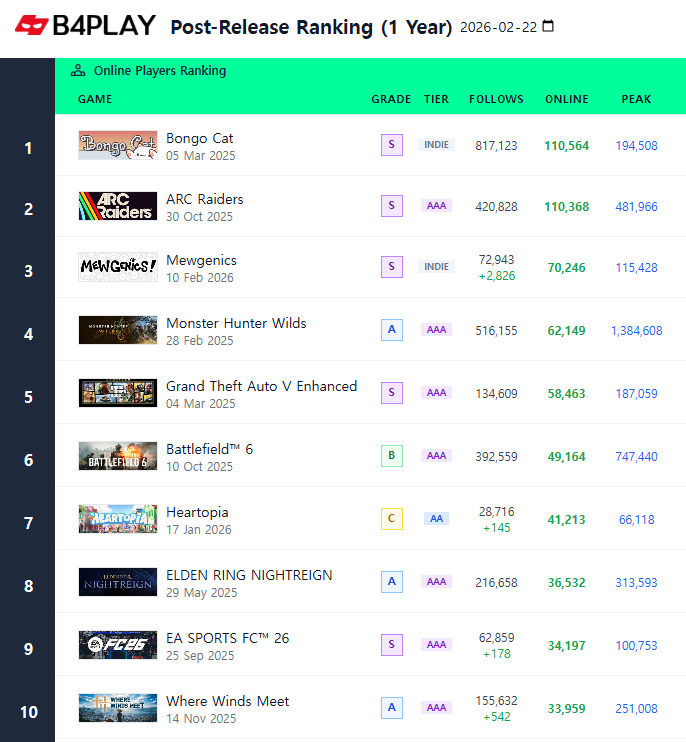
Task: Sort by the ONLINE column header
Action: (567, 99)
